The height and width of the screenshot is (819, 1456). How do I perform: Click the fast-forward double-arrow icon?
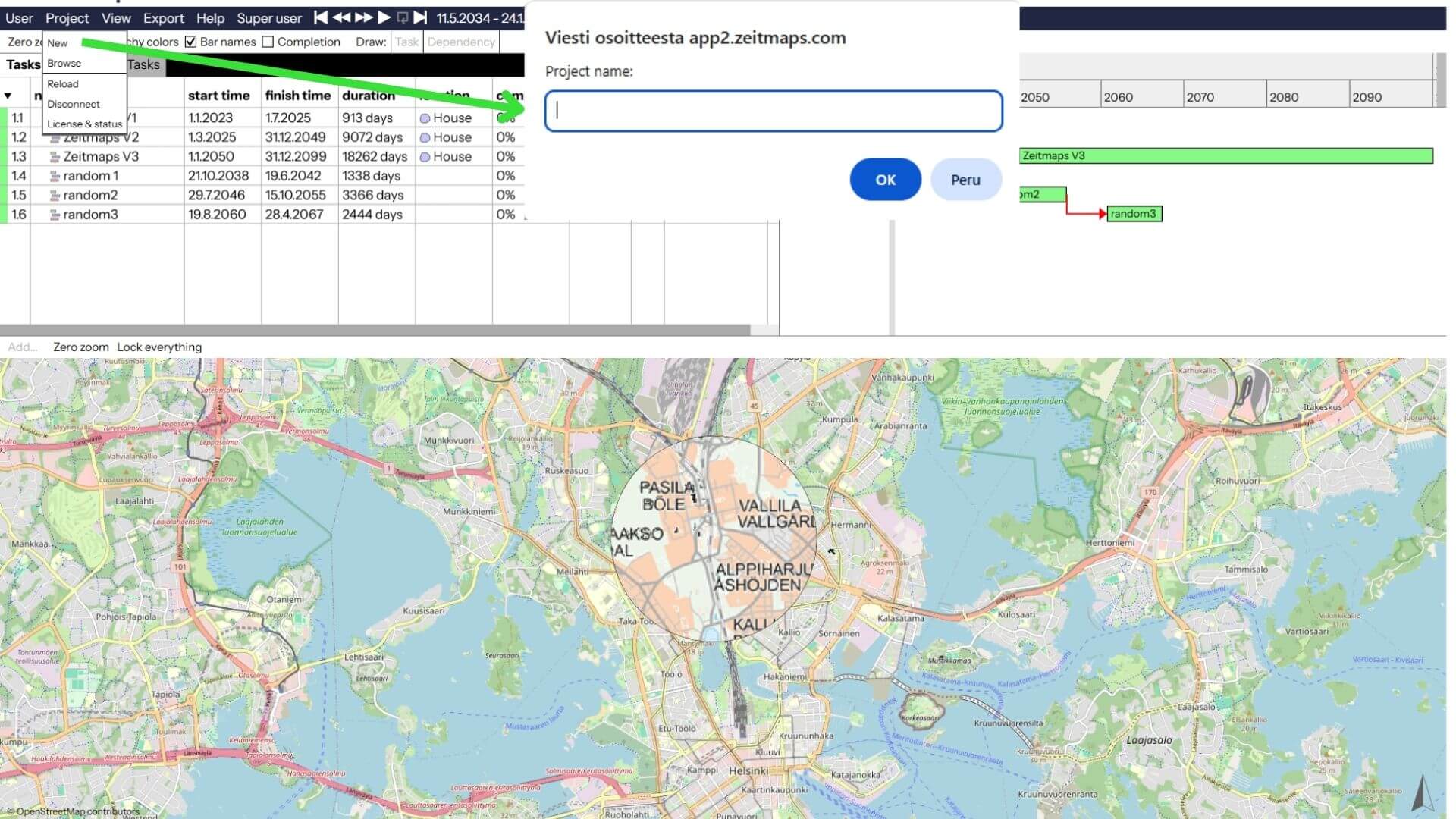coord(364,17)
